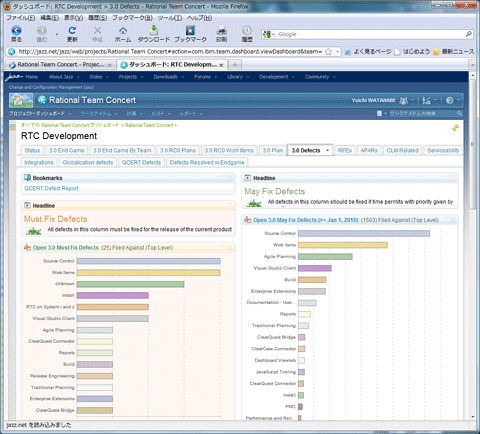Star the current page in the address bar
This screenshot has width=480, height=434.
click(328, 52)
